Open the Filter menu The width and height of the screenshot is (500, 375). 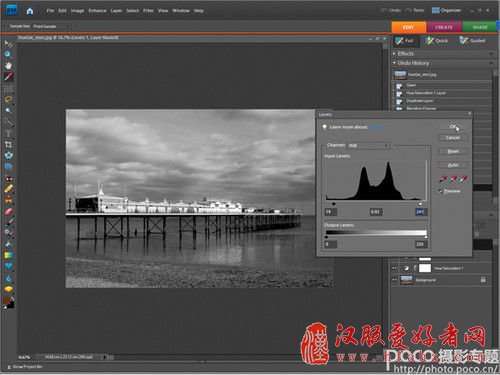148,11
